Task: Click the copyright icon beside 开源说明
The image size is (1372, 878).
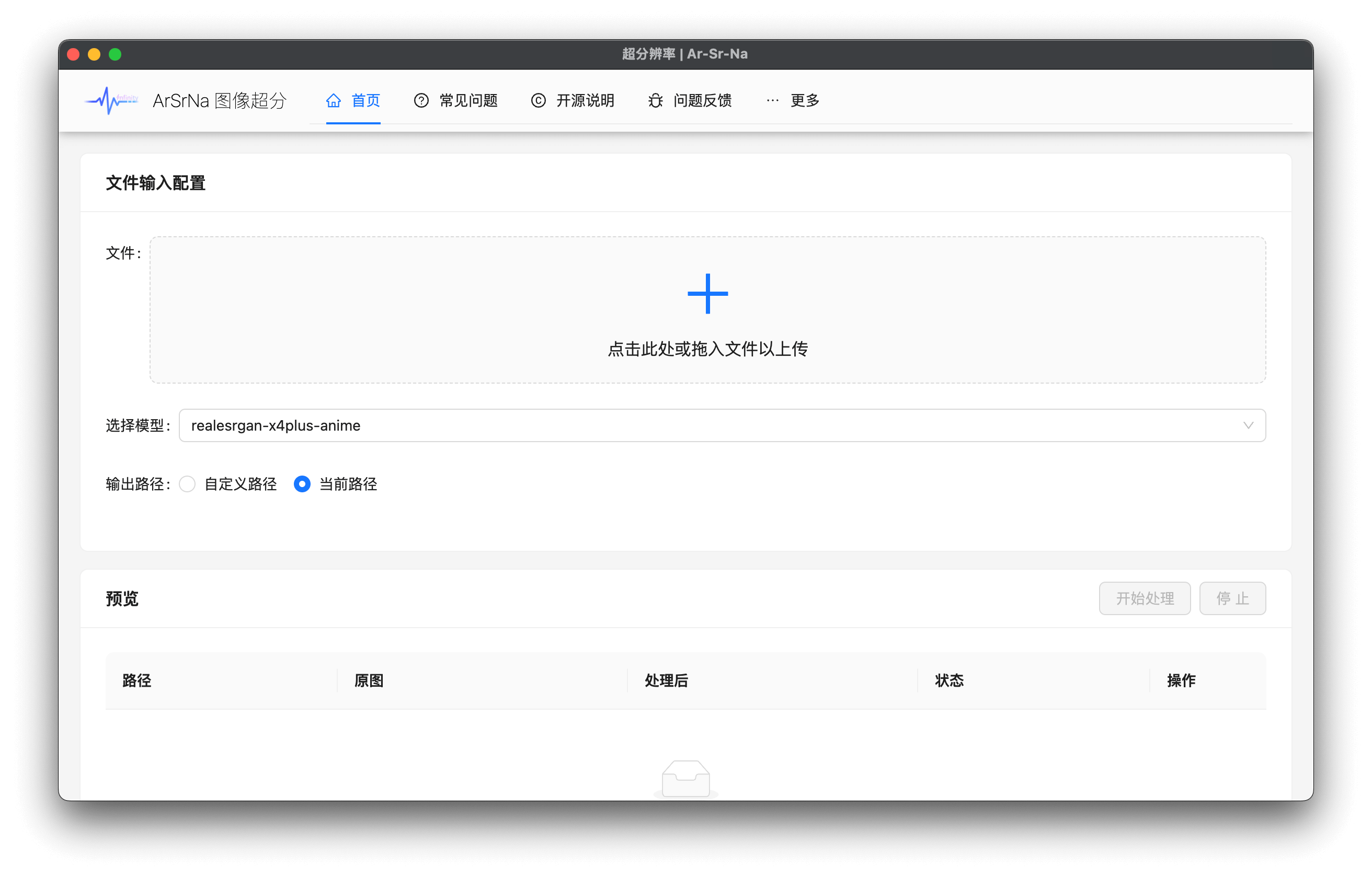Action: coord(539,100)
